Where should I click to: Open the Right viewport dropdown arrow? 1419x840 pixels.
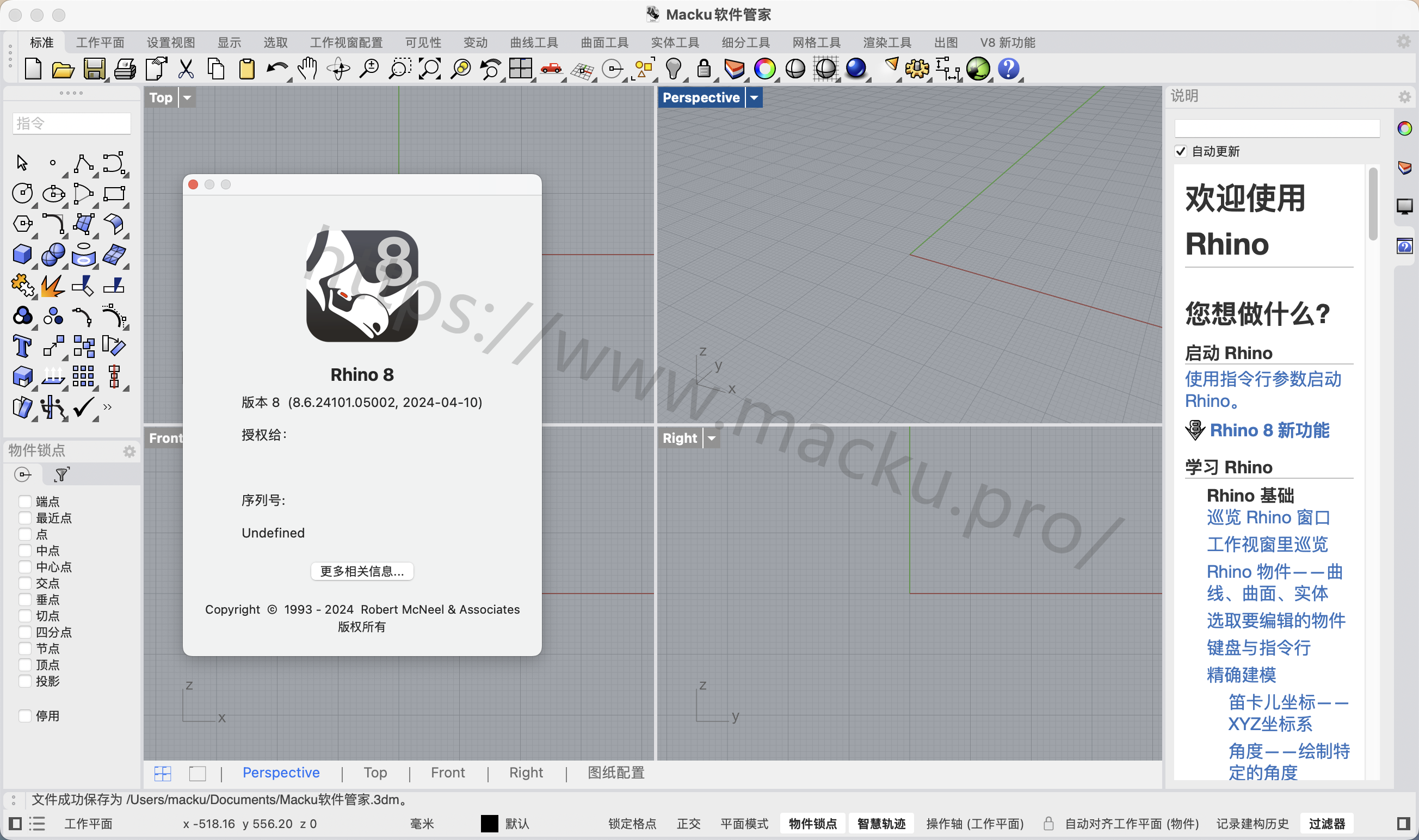712,438
